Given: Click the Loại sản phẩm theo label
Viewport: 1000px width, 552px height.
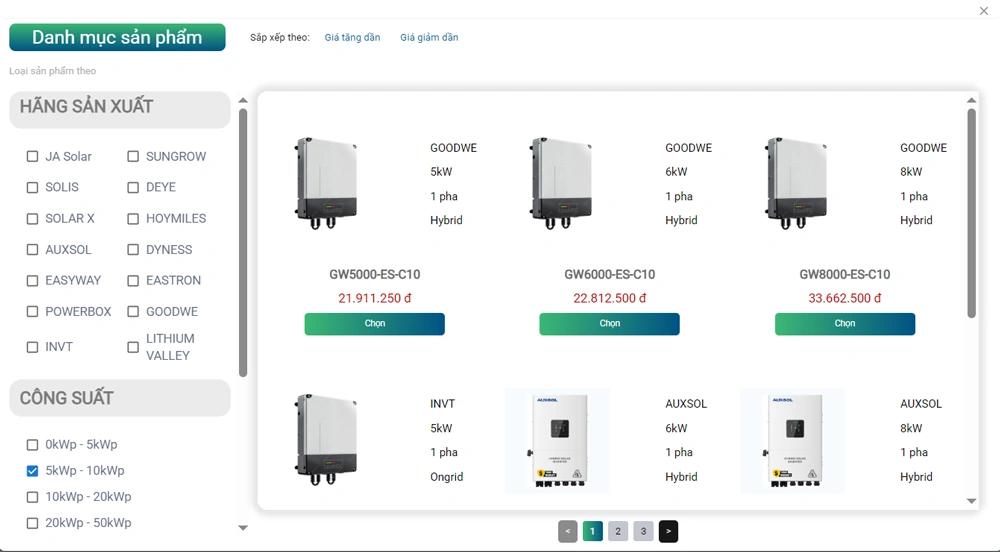Looking at the screenshot, I should (x=52, y=71).
